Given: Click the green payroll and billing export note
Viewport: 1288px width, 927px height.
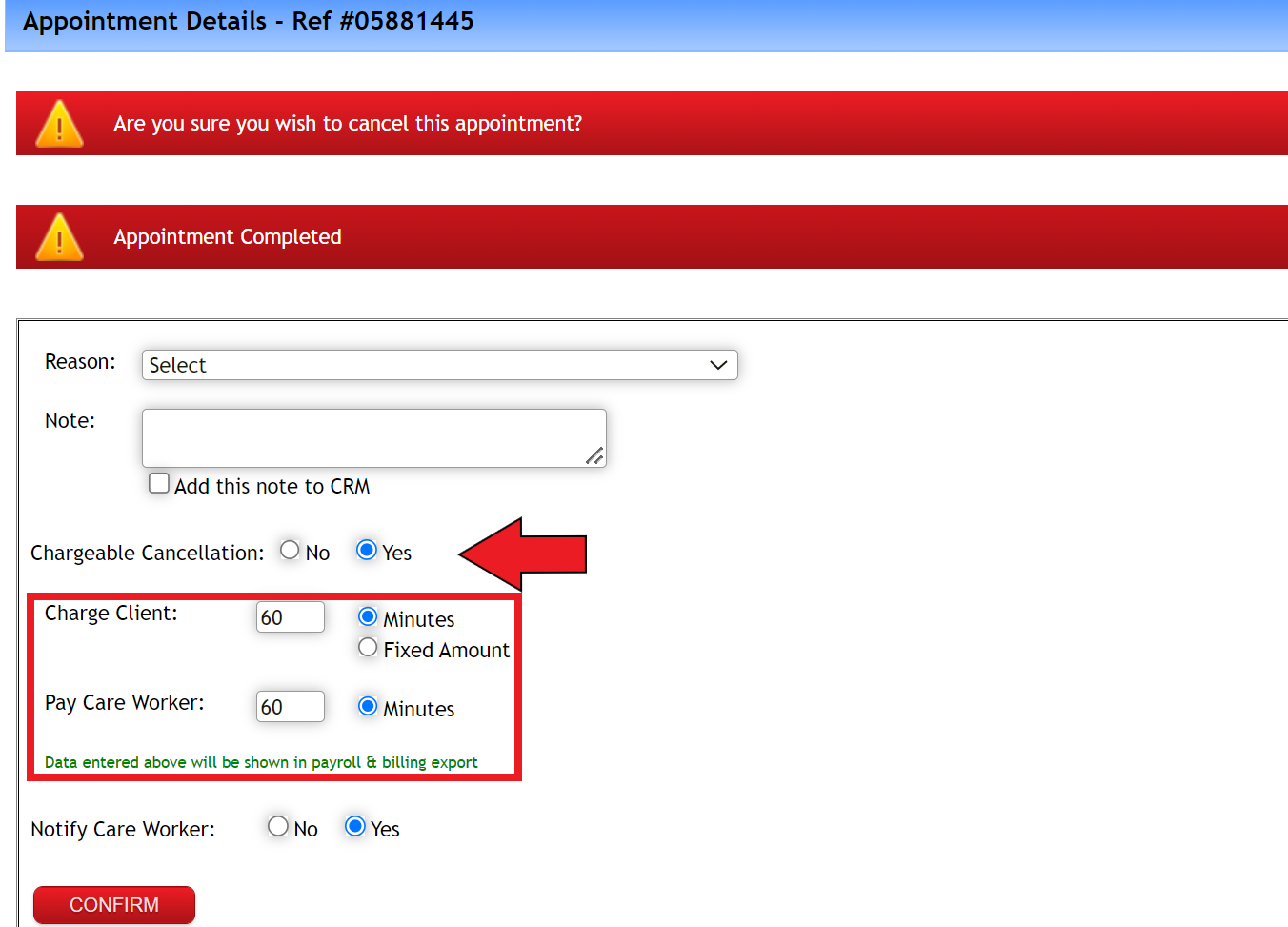Looking at the screenshot, I should pyautogui.click(x=261, y=762).
